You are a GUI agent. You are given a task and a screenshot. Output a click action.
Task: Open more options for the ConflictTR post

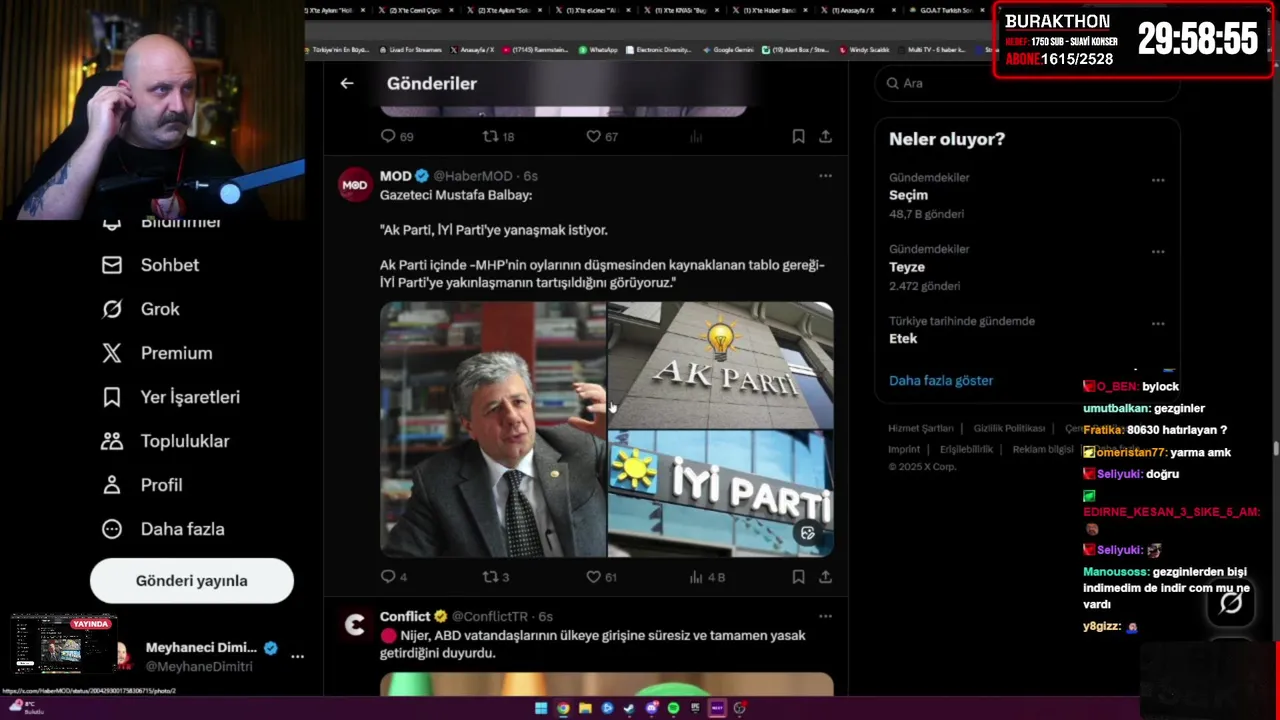825,616
